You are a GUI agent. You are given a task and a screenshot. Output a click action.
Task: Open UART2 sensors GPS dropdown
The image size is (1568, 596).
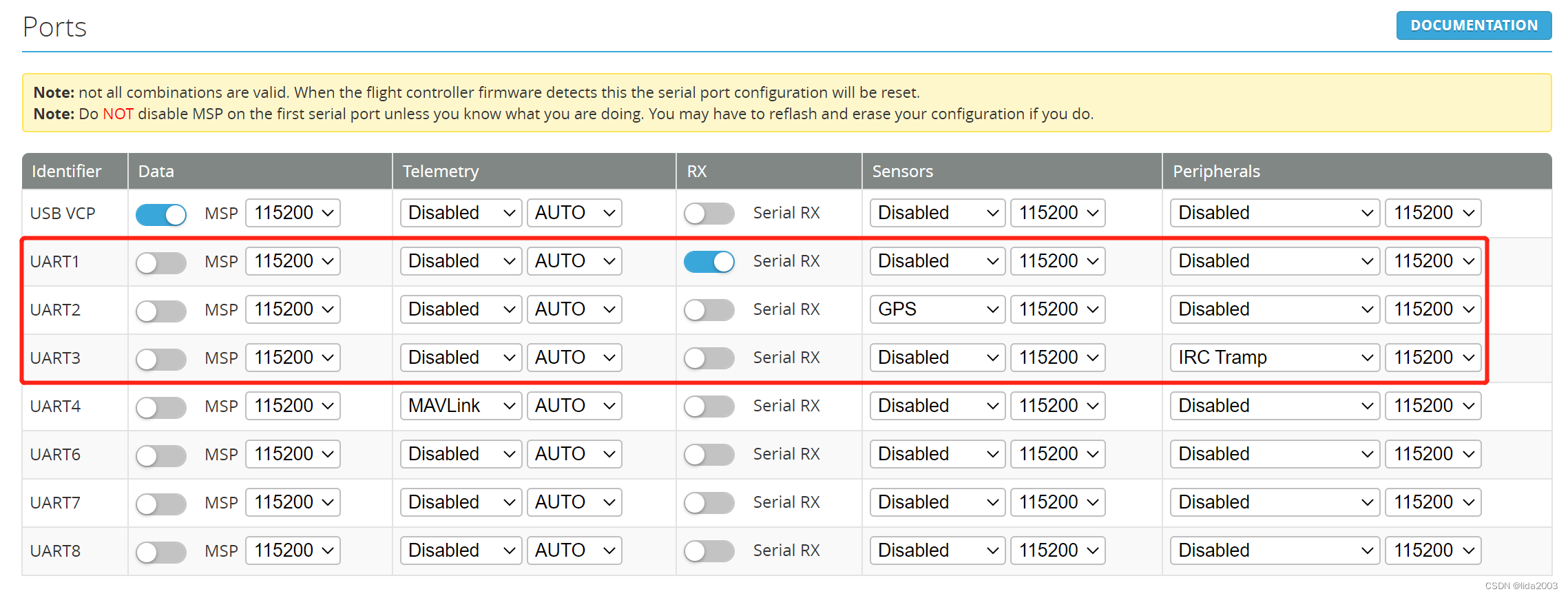pos(938,309)
